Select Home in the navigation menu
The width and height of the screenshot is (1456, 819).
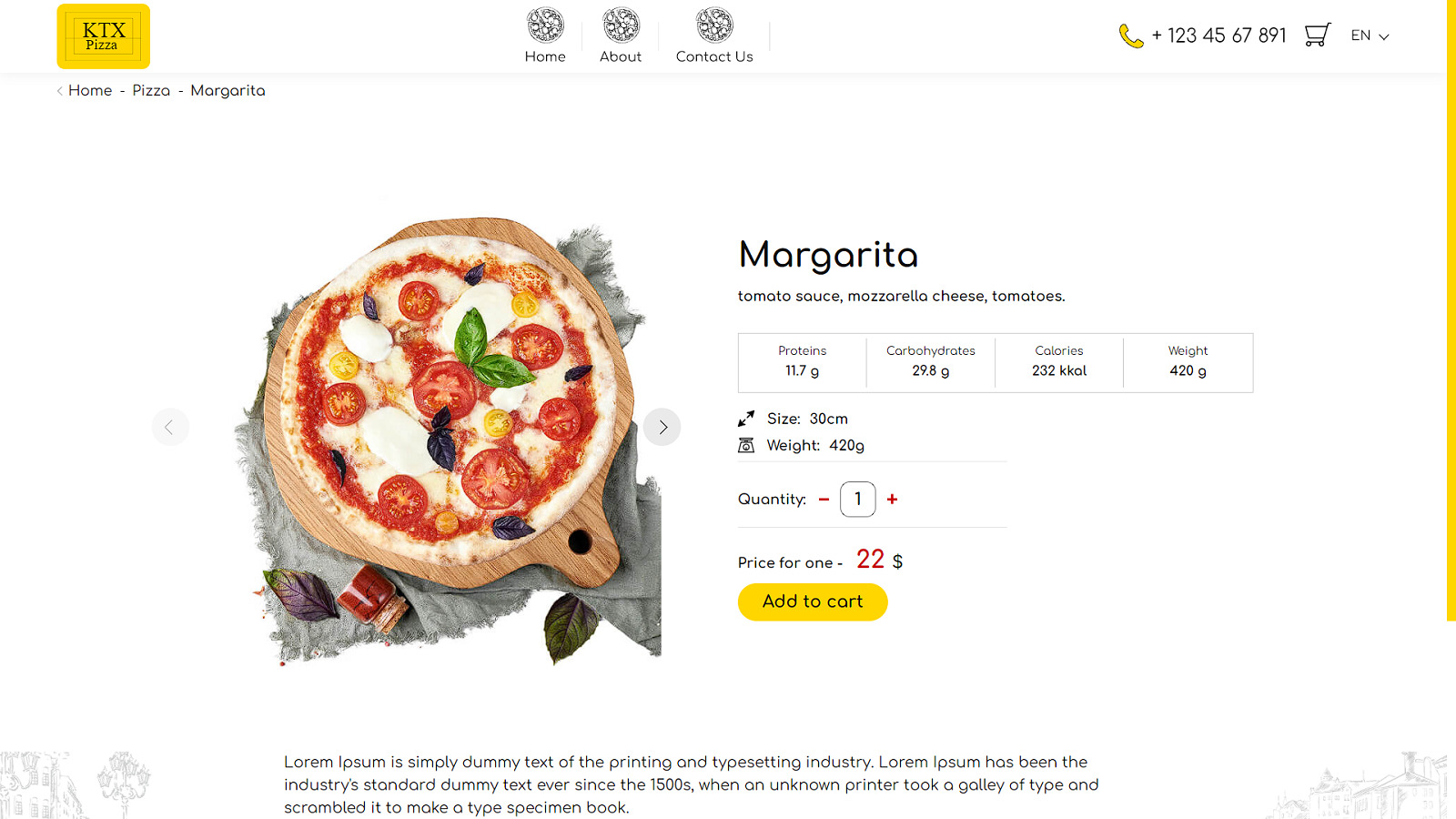[544, 56]
